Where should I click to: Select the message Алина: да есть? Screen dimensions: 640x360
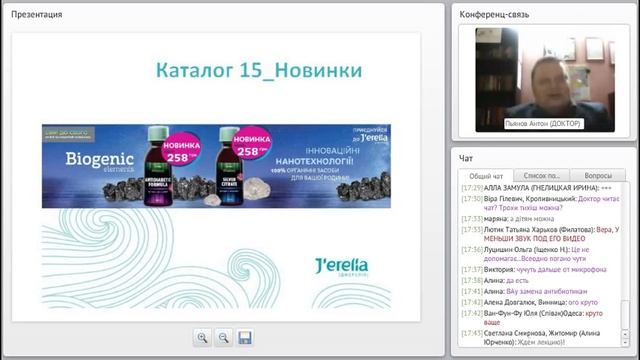pyautogui.click(x=495, y=280)
